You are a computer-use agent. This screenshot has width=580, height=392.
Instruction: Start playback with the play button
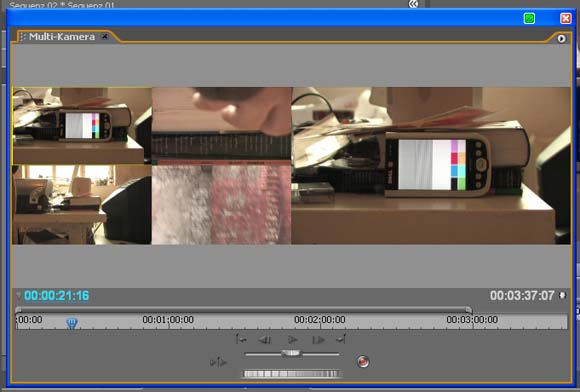tap(293, 339)
